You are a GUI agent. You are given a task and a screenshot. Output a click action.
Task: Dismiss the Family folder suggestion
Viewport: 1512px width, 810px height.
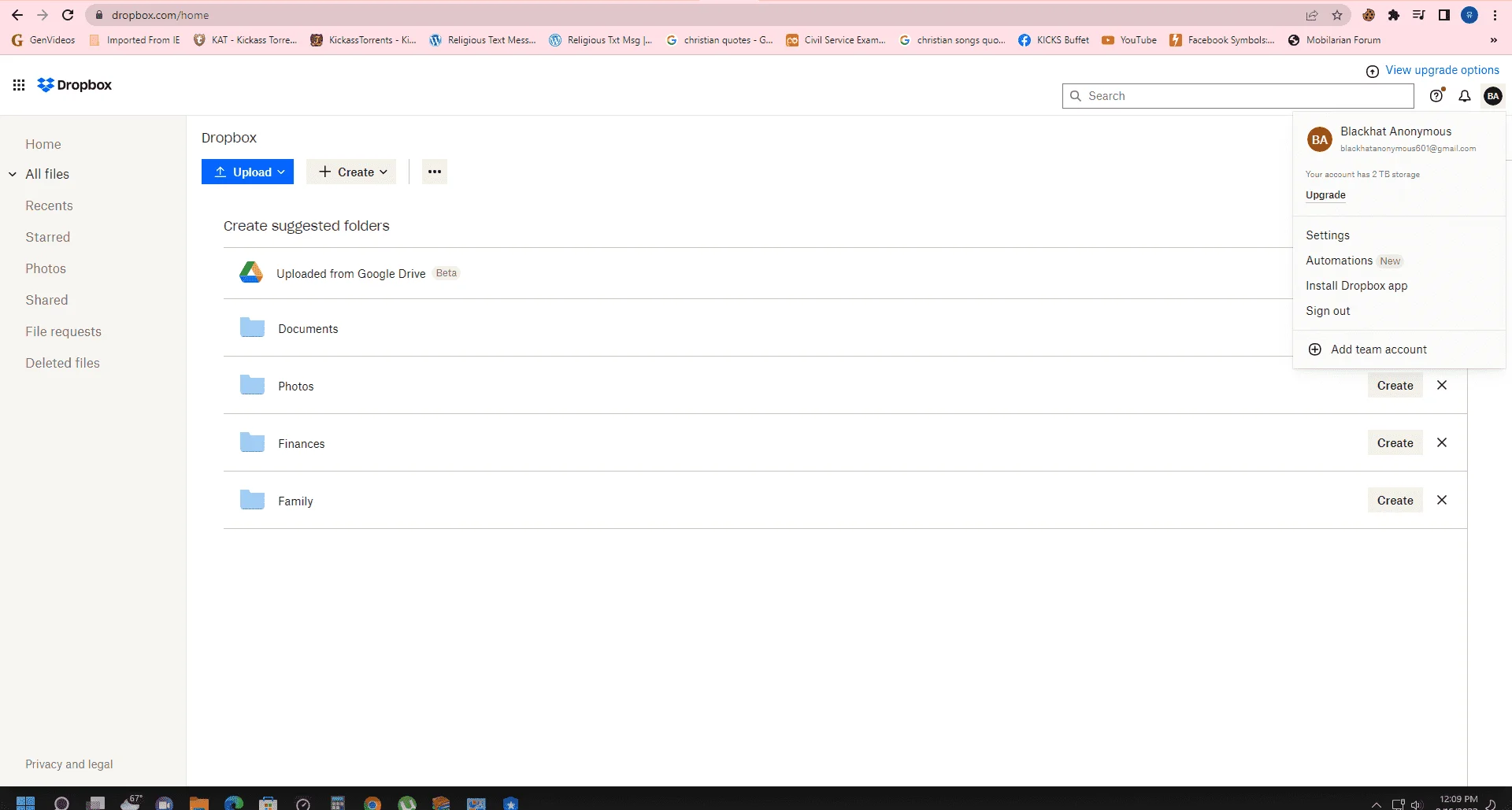point(1442,500)
